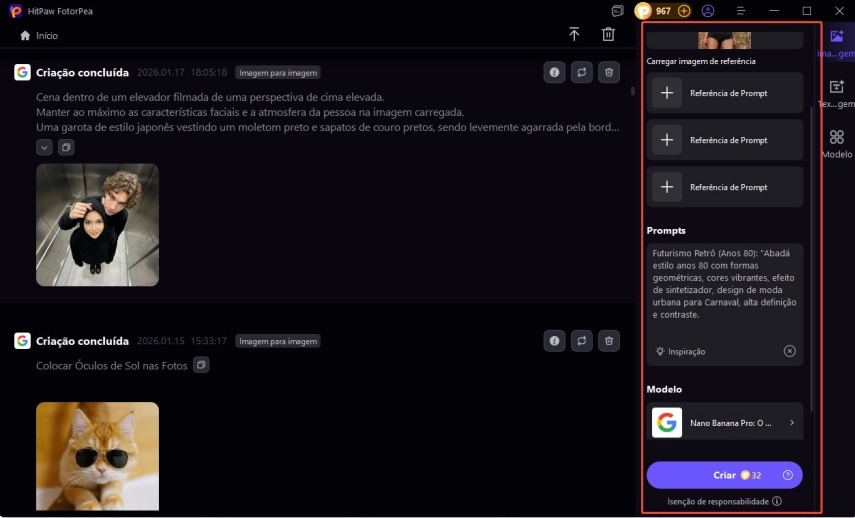Open the feedback chat icon in title bar

pos(617,11)
